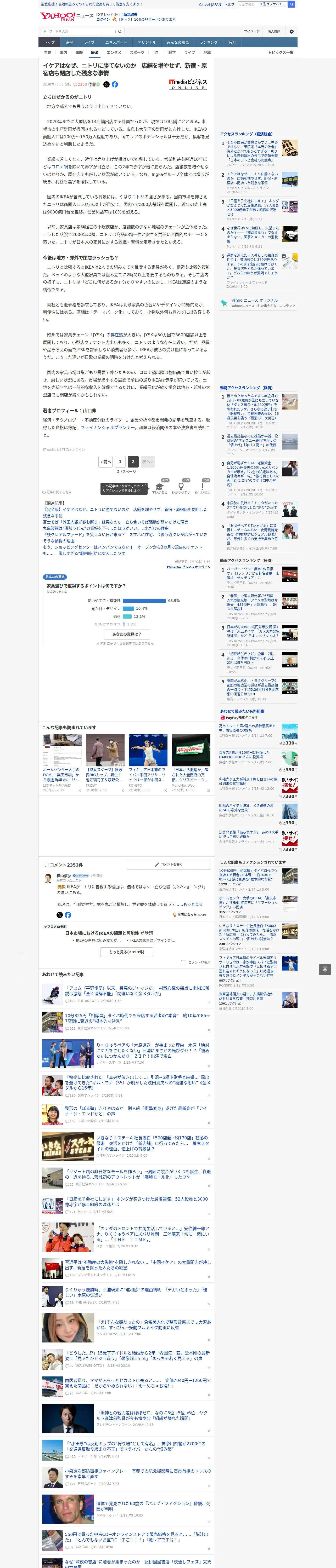Open the 2353 comments count bubble
Screen dimensions: 336x1568
click(81, 85)
